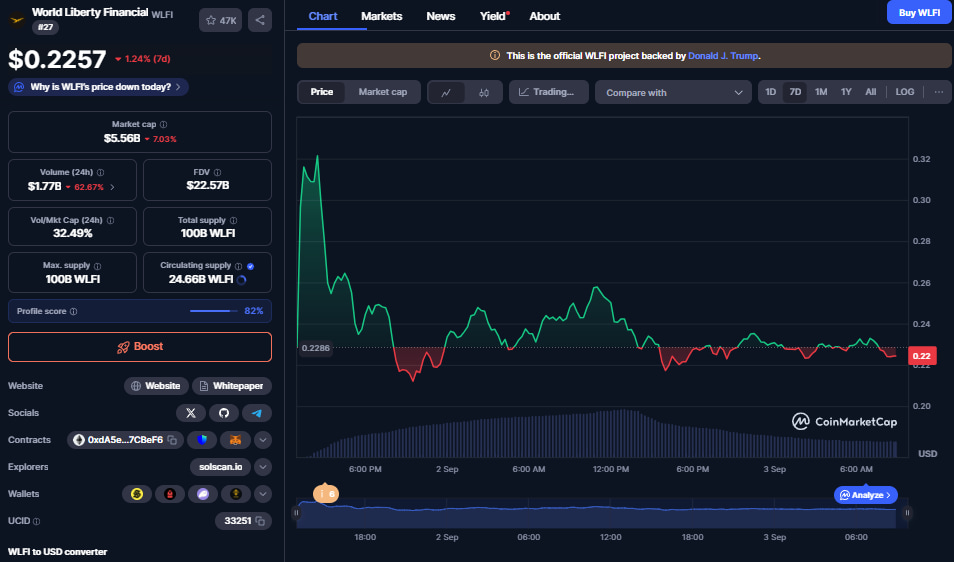Open the project Website link

156,386
